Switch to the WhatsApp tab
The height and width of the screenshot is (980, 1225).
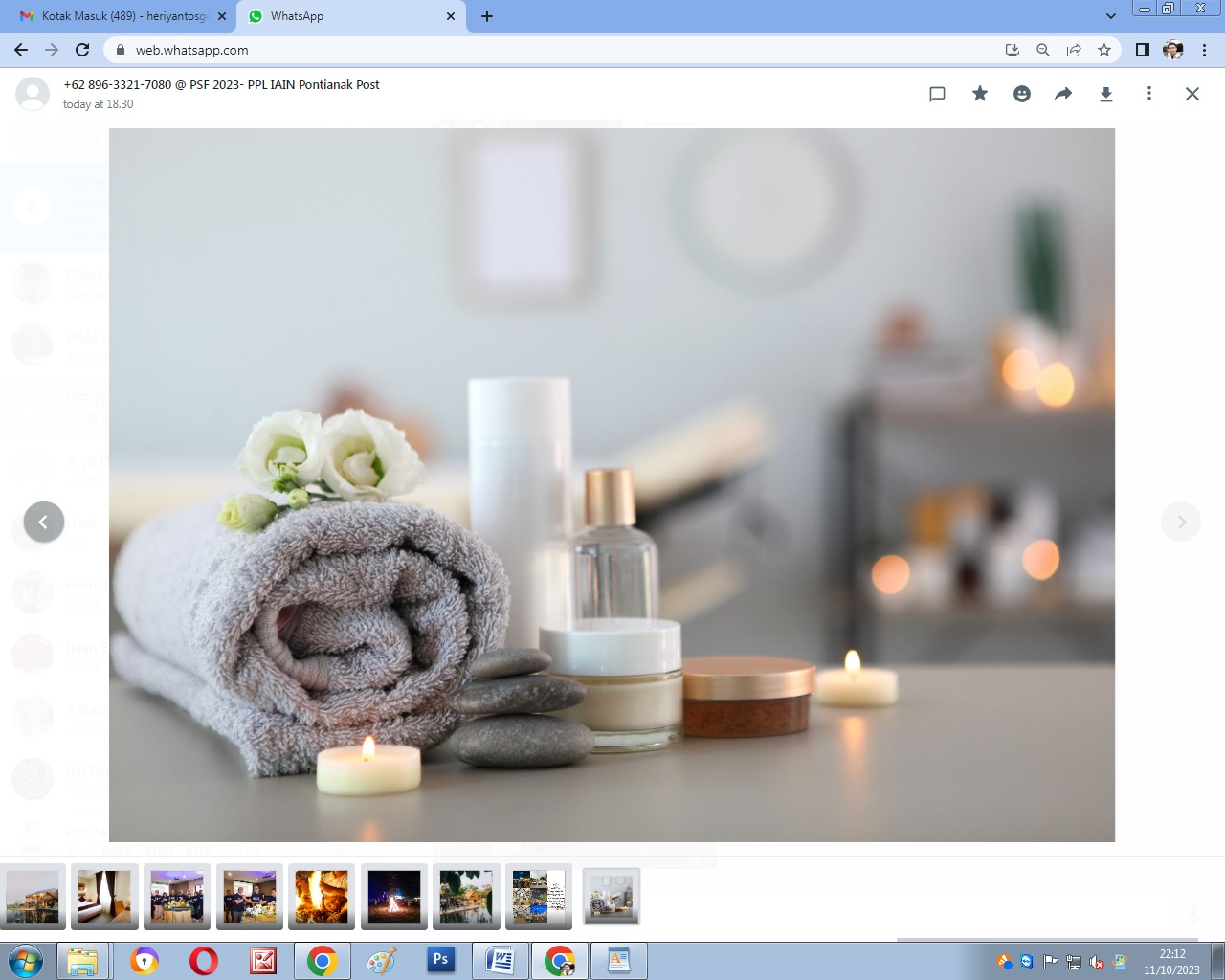coord(351,16)
